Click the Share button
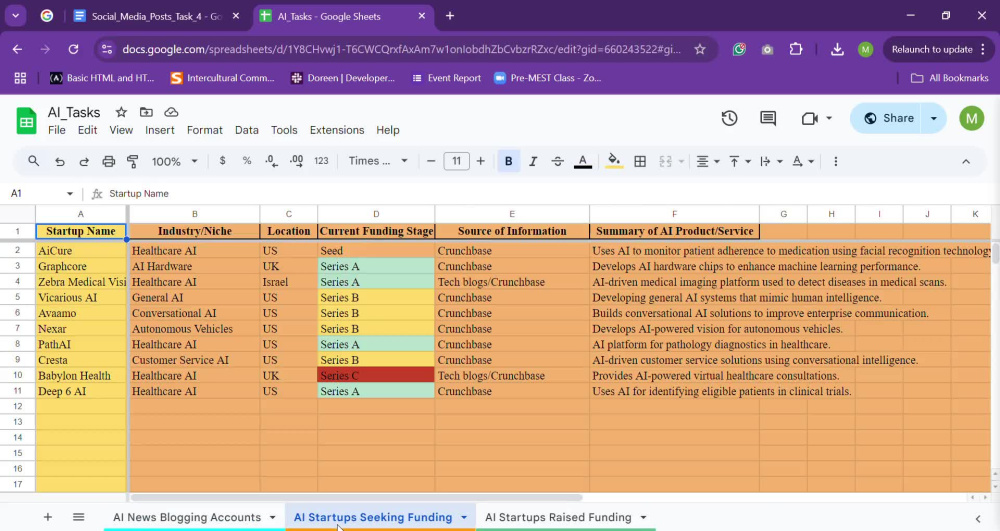This screenshot has height=531, width=1000. point(886,118)
